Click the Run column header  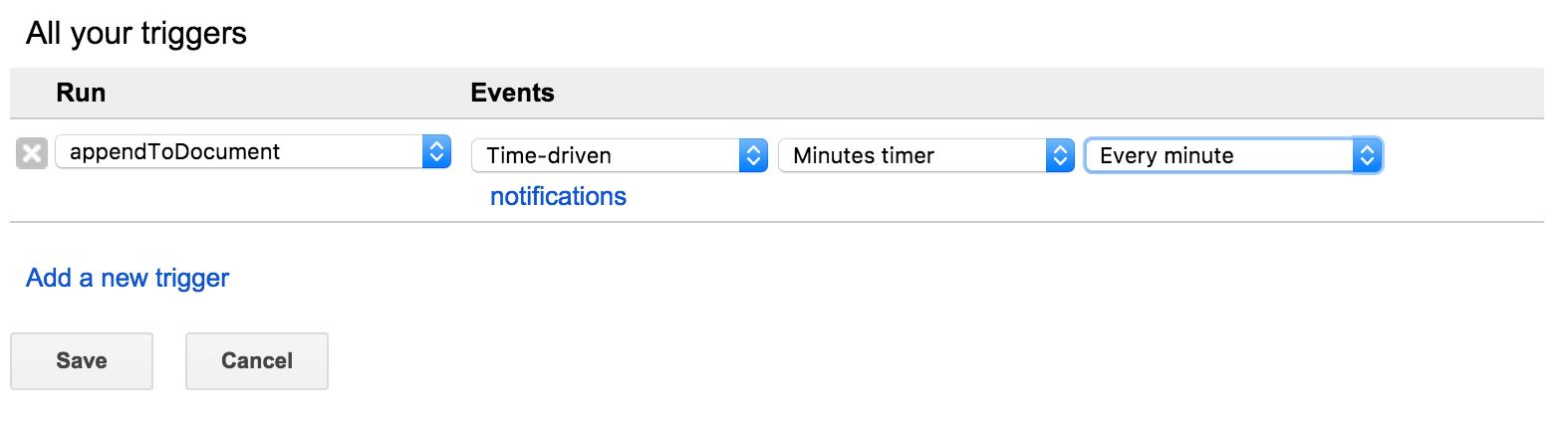click(x=81, y=93)
